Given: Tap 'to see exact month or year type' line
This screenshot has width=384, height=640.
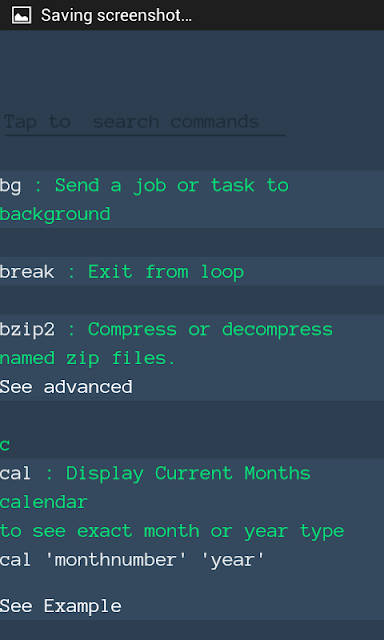Looking at the screenshot, I should coord(172,531).
